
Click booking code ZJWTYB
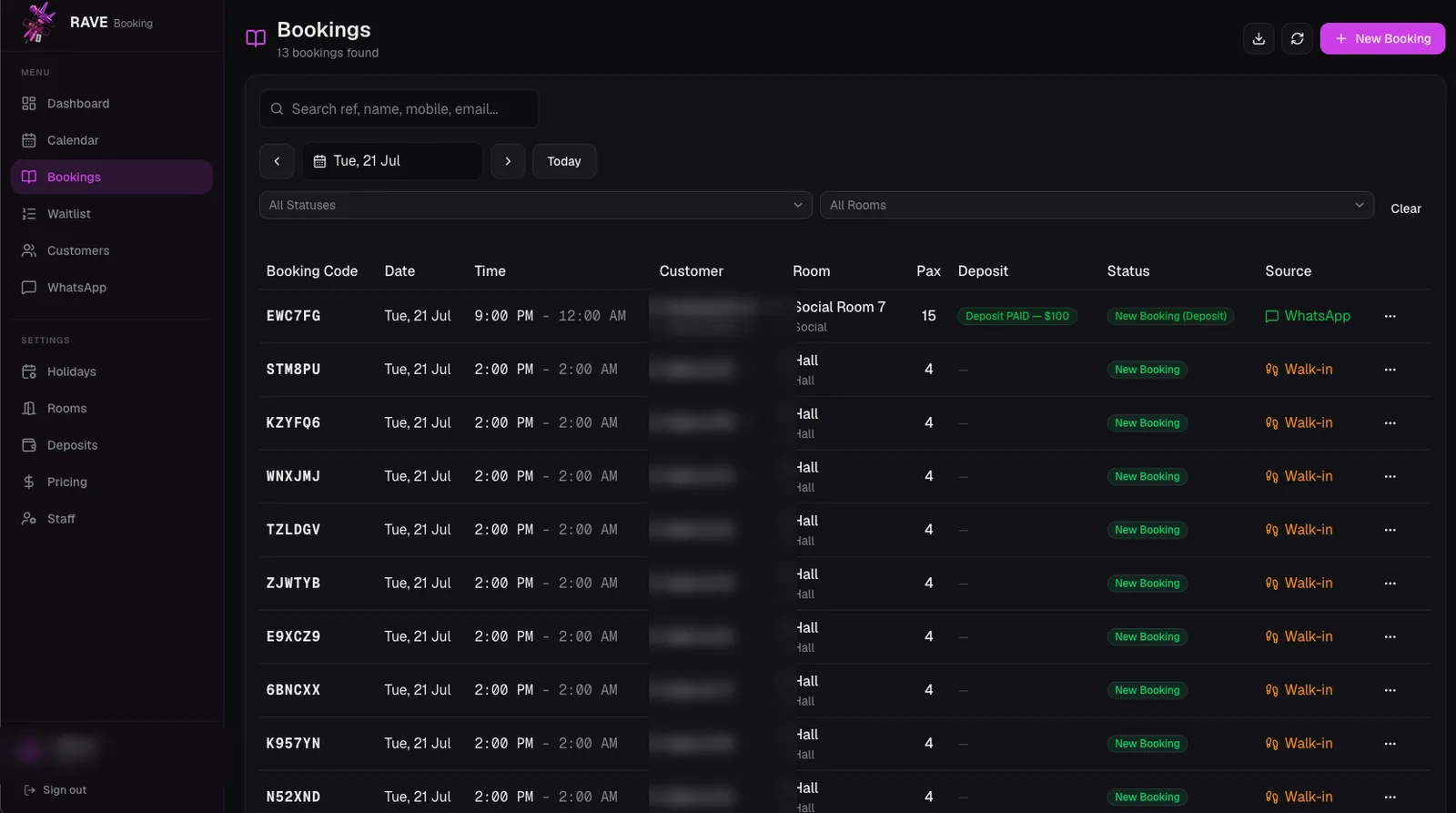tap(293, 584)
